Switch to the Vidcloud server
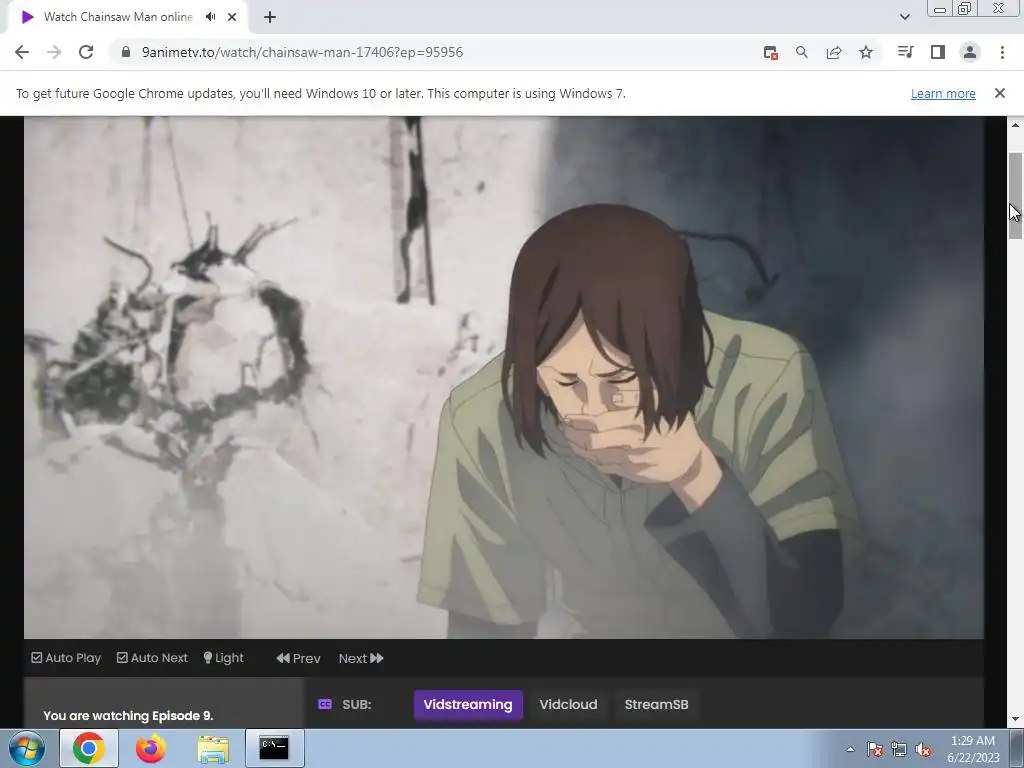 click(x=568, y=705)
